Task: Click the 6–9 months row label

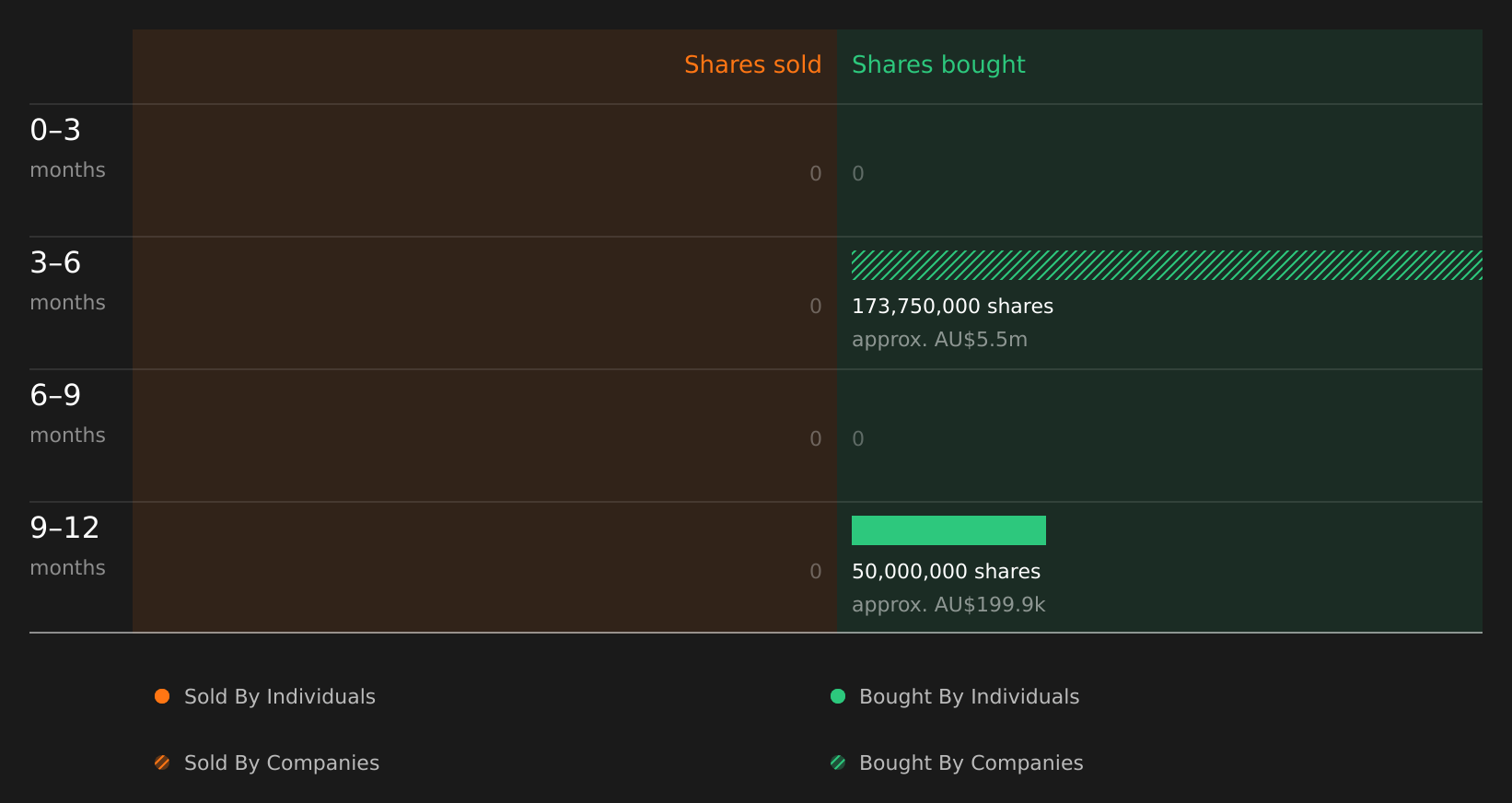Action: coord(67,413)
